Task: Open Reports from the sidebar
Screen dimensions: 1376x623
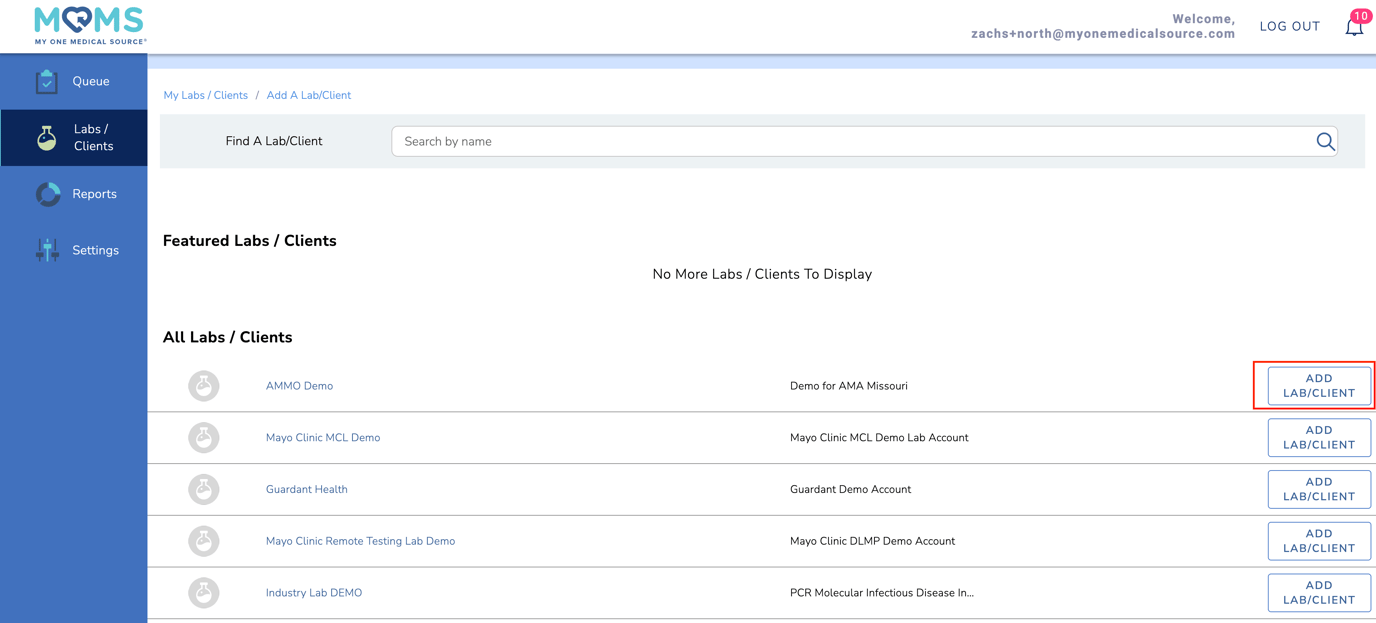Action: click(74, 194)
